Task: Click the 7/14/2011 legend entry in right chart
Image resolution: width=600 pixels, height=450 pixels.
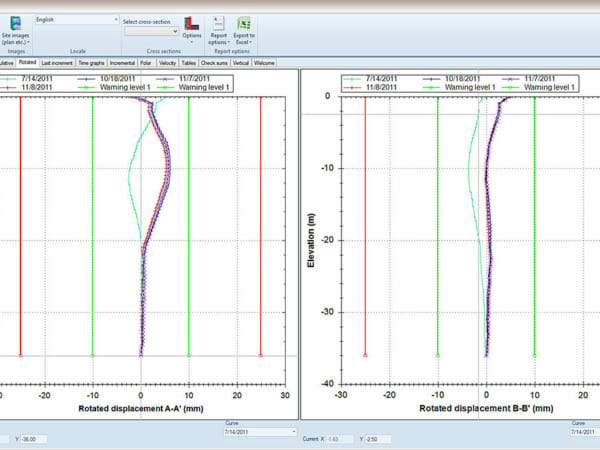Action: pos(371,79)
